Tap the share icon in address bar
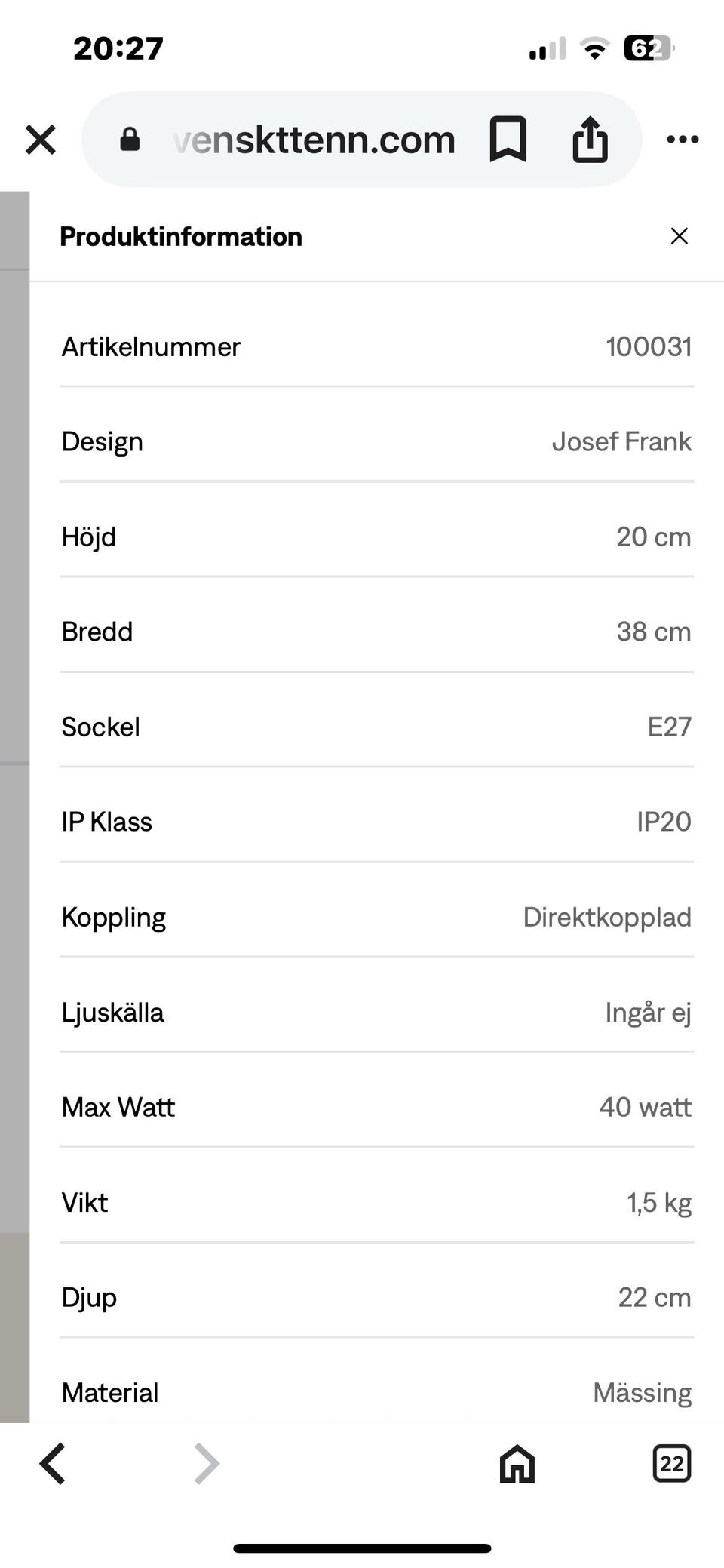 [x=590, y=140]
